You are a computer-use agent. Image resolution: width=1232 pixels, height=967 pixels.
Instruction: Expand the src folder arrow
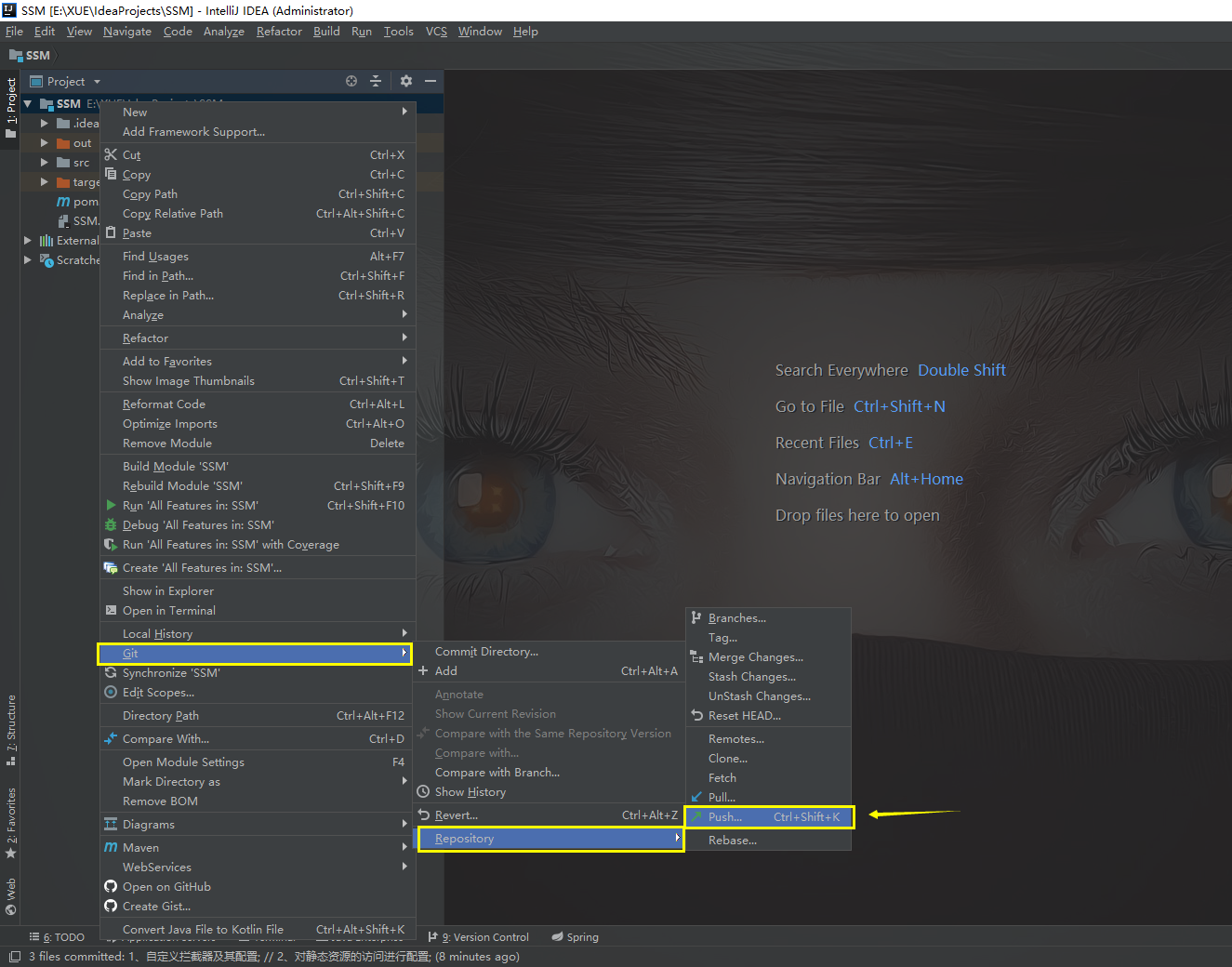click(44, 162)
